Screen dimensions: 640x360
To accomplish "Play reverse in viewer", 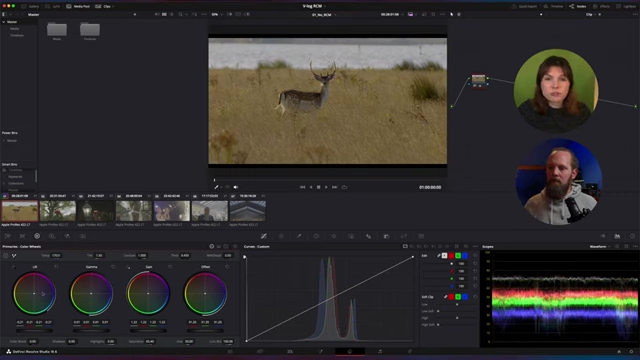I will 311,187.
